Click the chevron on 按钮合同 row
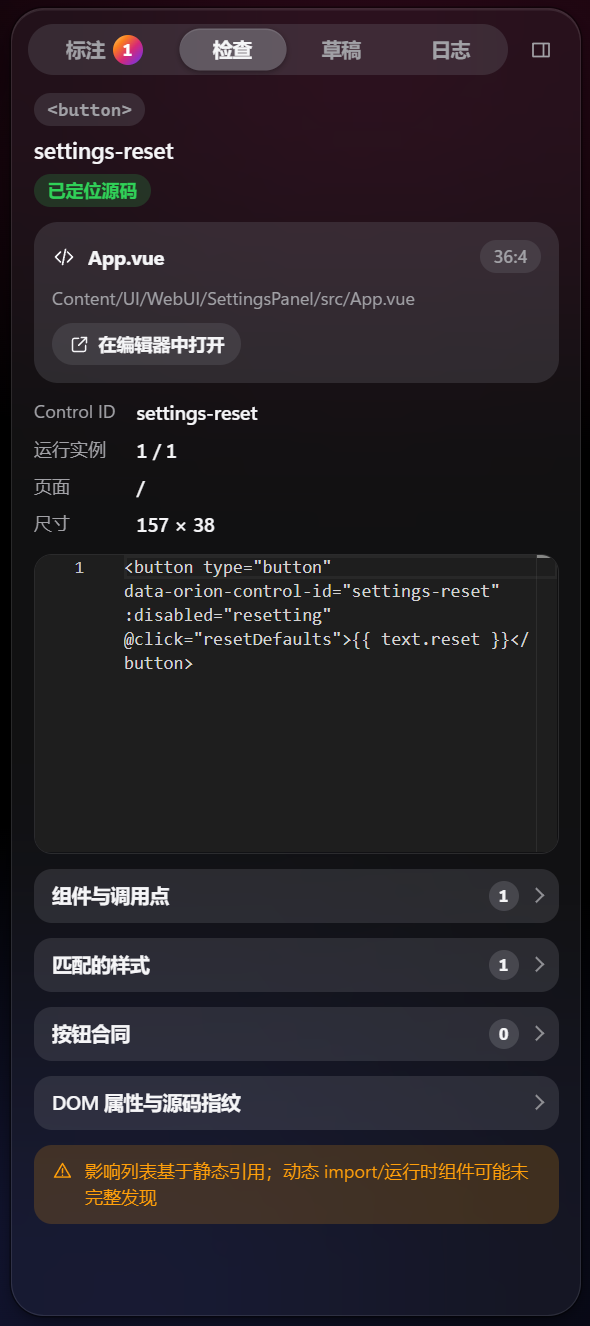The width and height of the screenshot is (590, 1326). (x=540, y=1034)
